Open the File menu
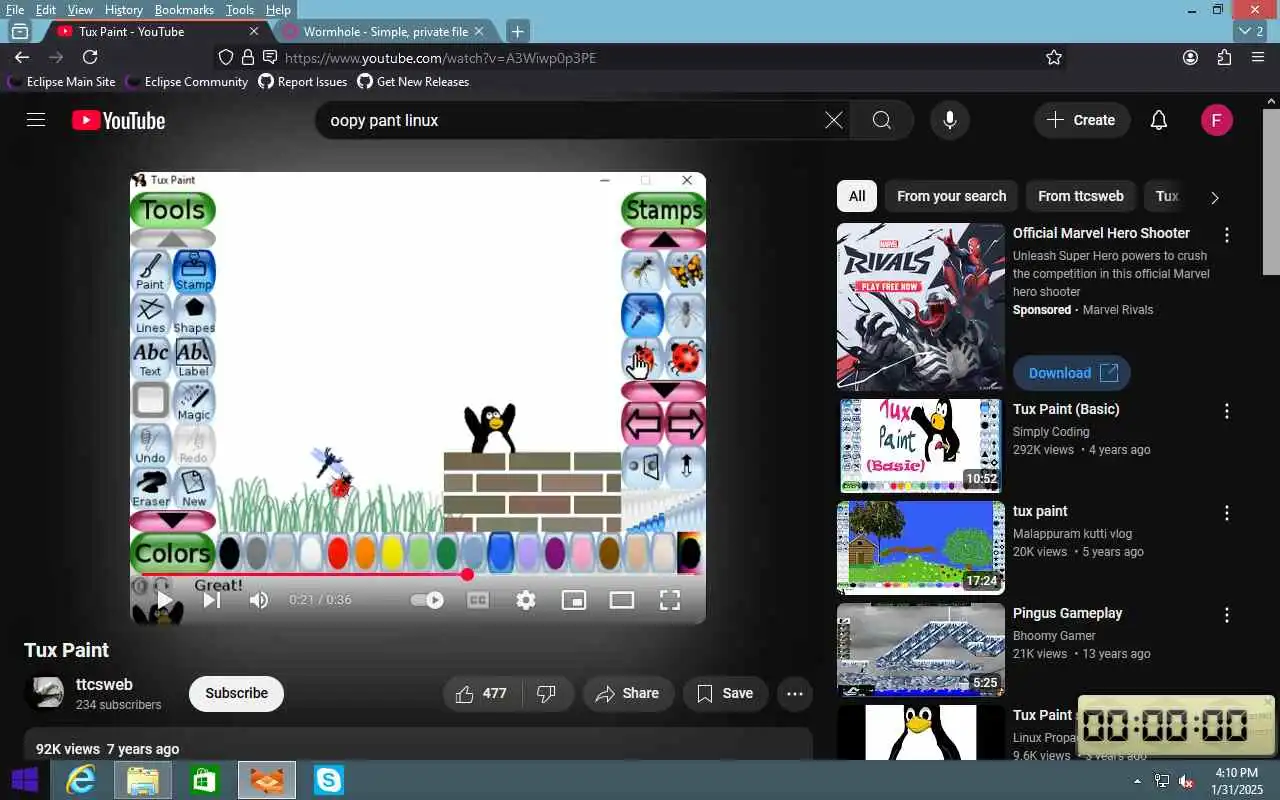The height and width of the screenshot is (800, 1280). click(15, 10)
